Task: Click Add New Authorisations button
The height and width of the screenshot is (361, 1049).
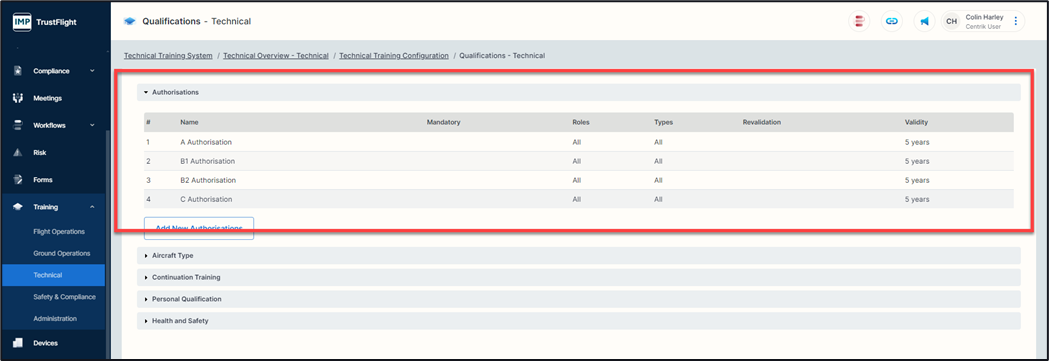Action: [199, 228]
